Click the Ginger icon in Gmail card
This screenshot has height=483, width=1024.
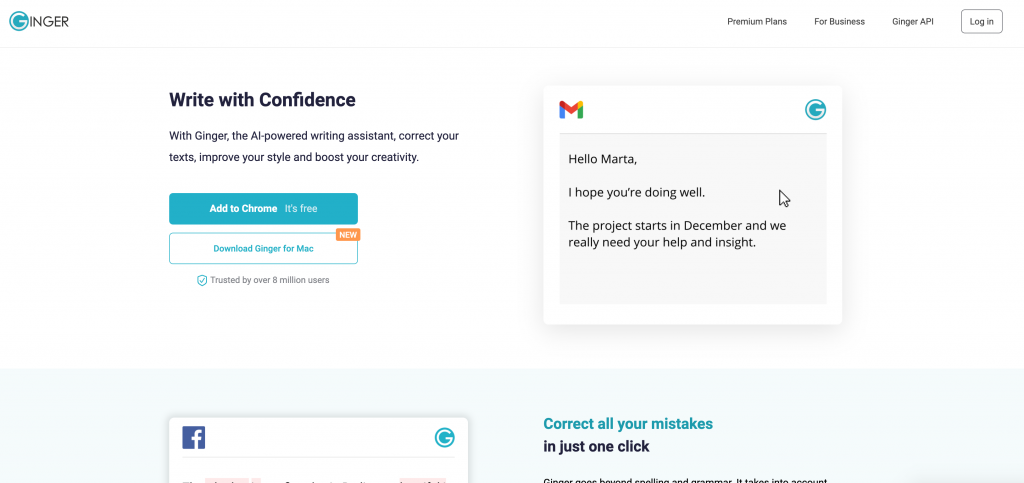coord(815,110)
